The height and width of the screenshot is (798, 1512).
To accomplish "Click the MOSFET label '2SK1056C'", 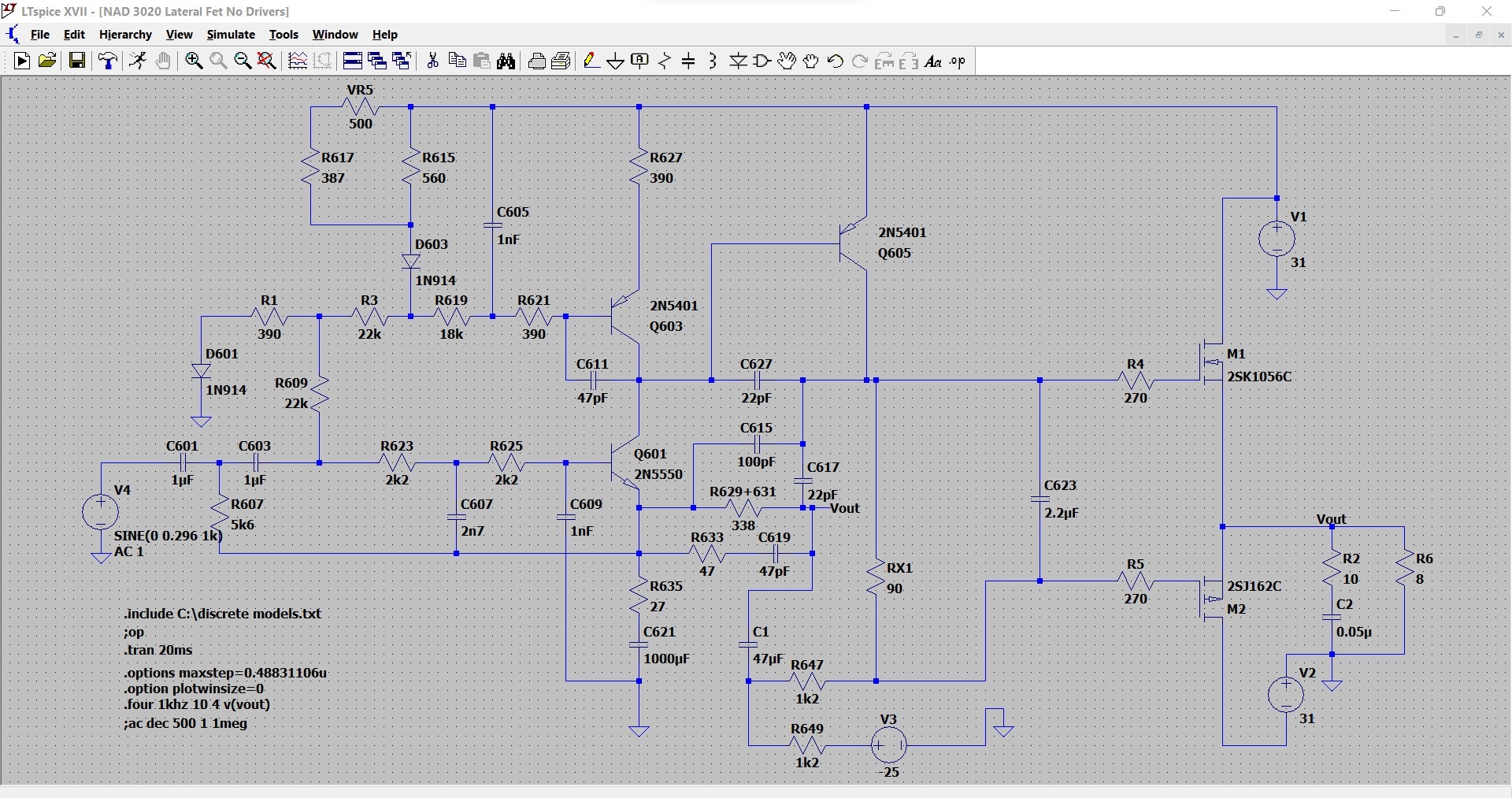I will point(1259,377).
